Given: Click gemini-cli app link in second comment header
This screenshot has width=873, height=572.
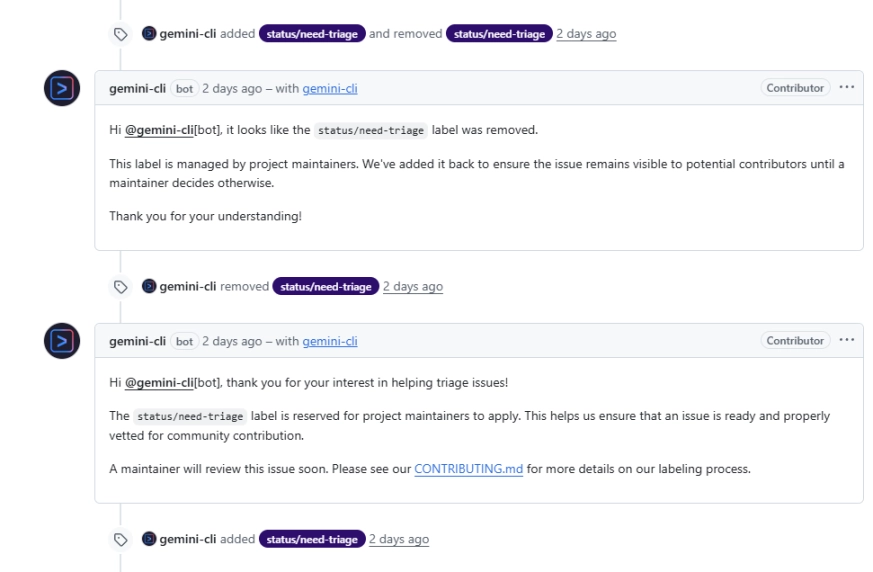Looking at the screenshot, I should 330,341.
